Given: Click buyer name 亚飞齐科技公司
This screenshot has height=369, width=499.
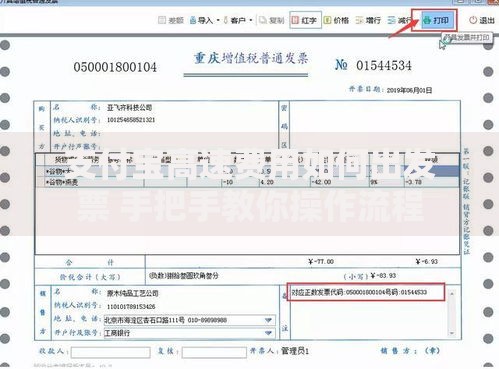Looking at the screenshot, I should (x=129, y=107).
